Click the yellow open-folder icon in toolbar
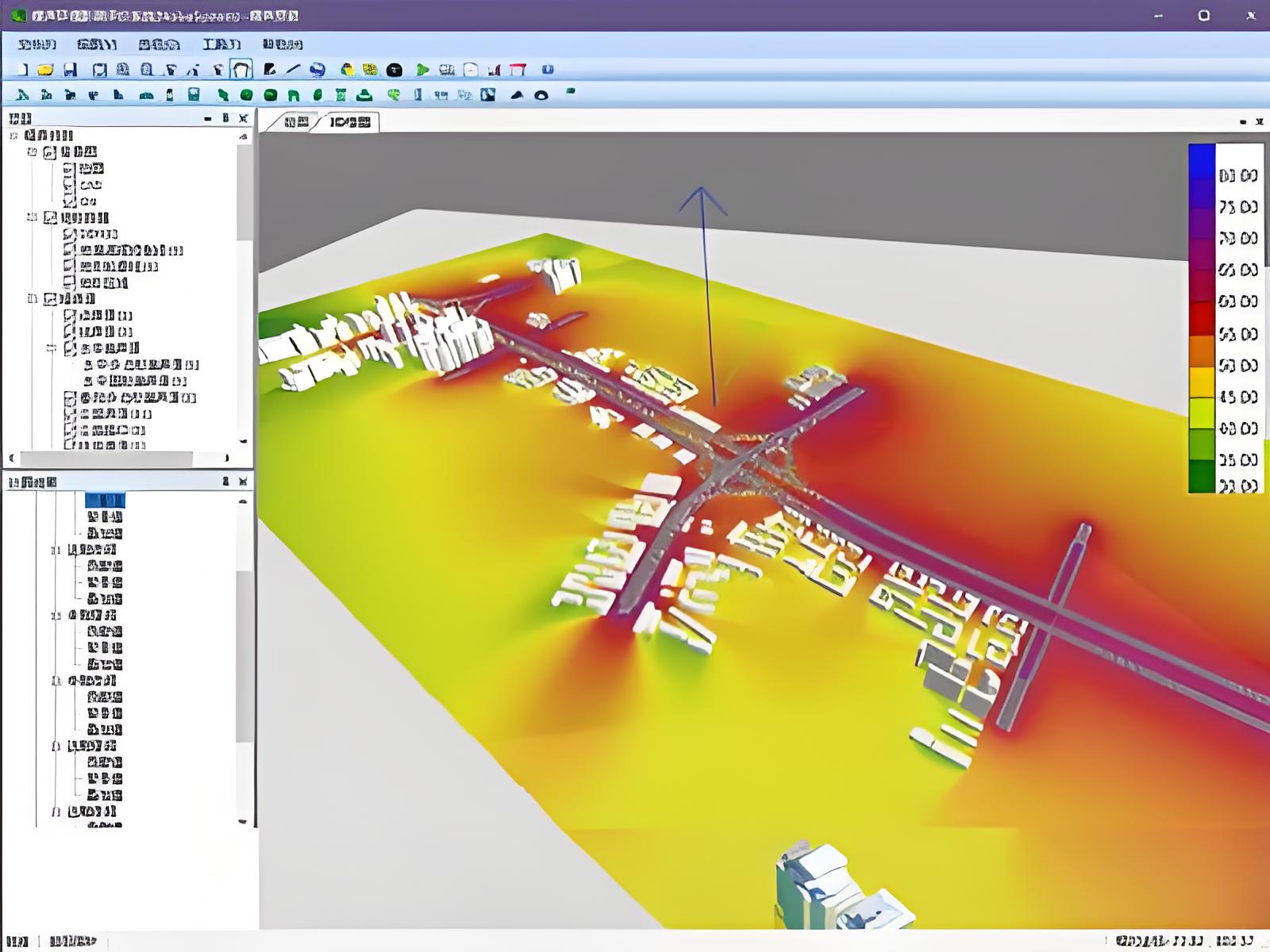 (45, 70)
